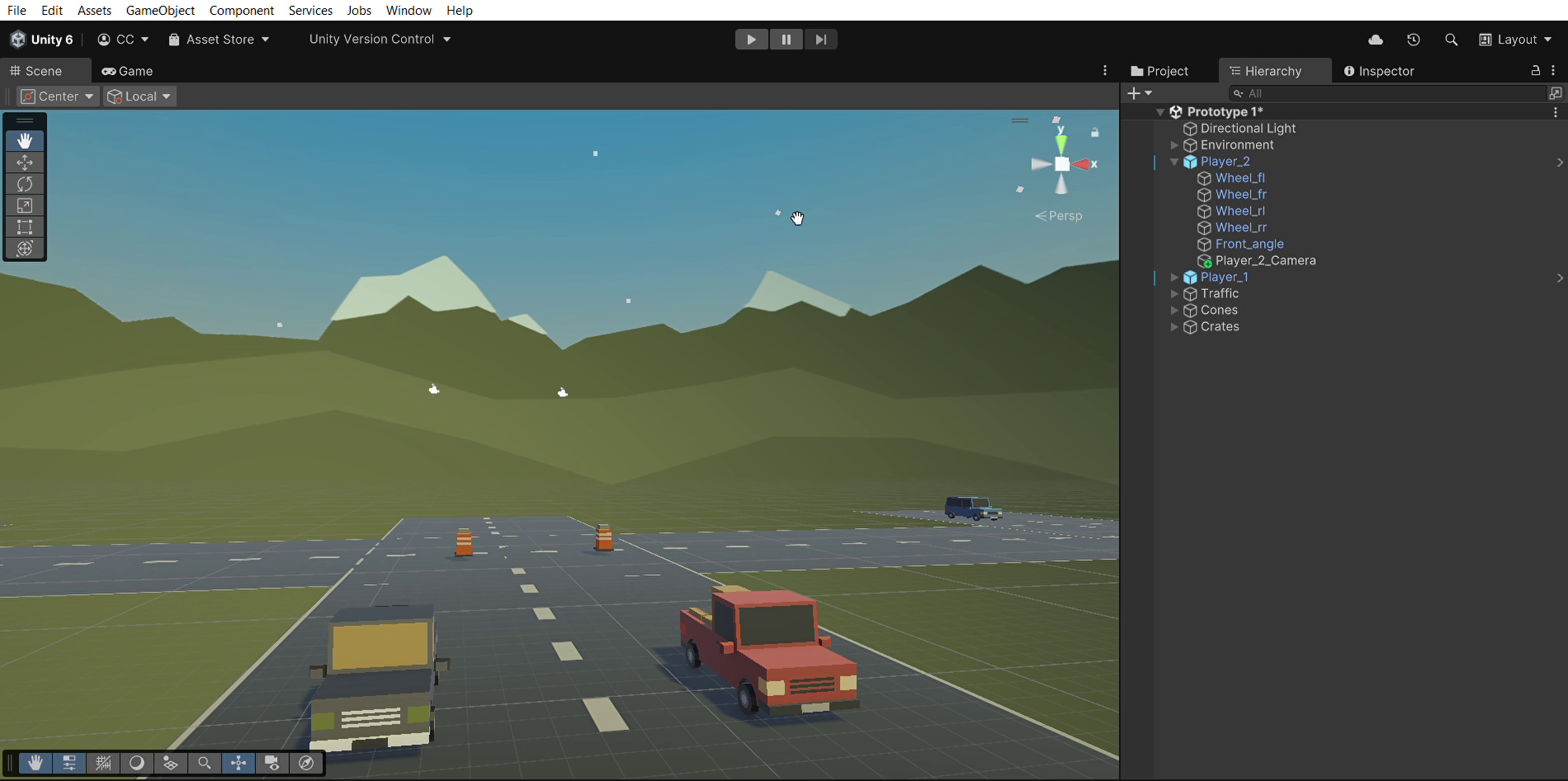
Task: Click the cloud icon in top bar
Action: 1375,40
